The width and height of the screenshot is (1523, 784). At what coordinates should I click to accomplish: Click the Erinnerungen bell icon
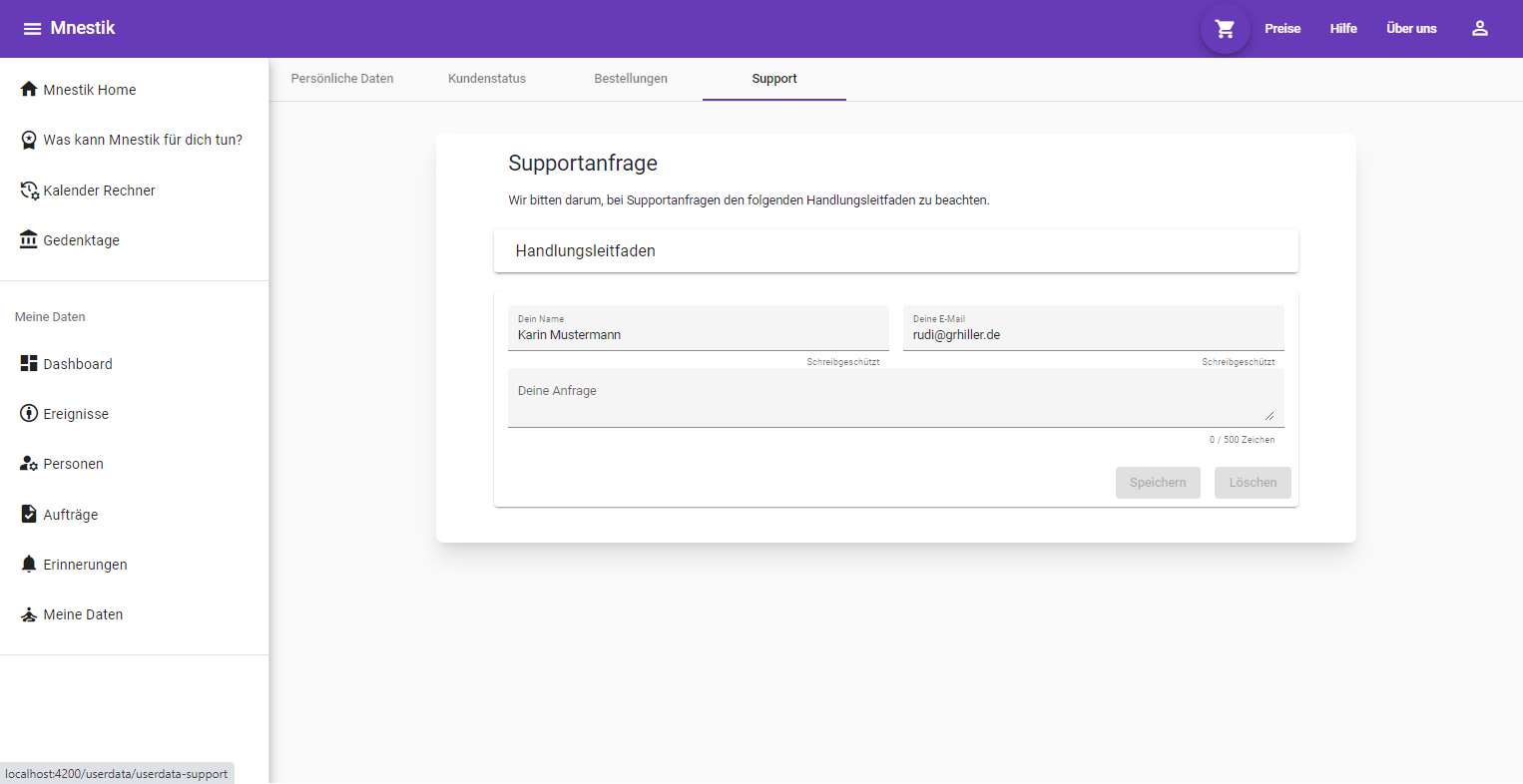click(x=29, y=565)
